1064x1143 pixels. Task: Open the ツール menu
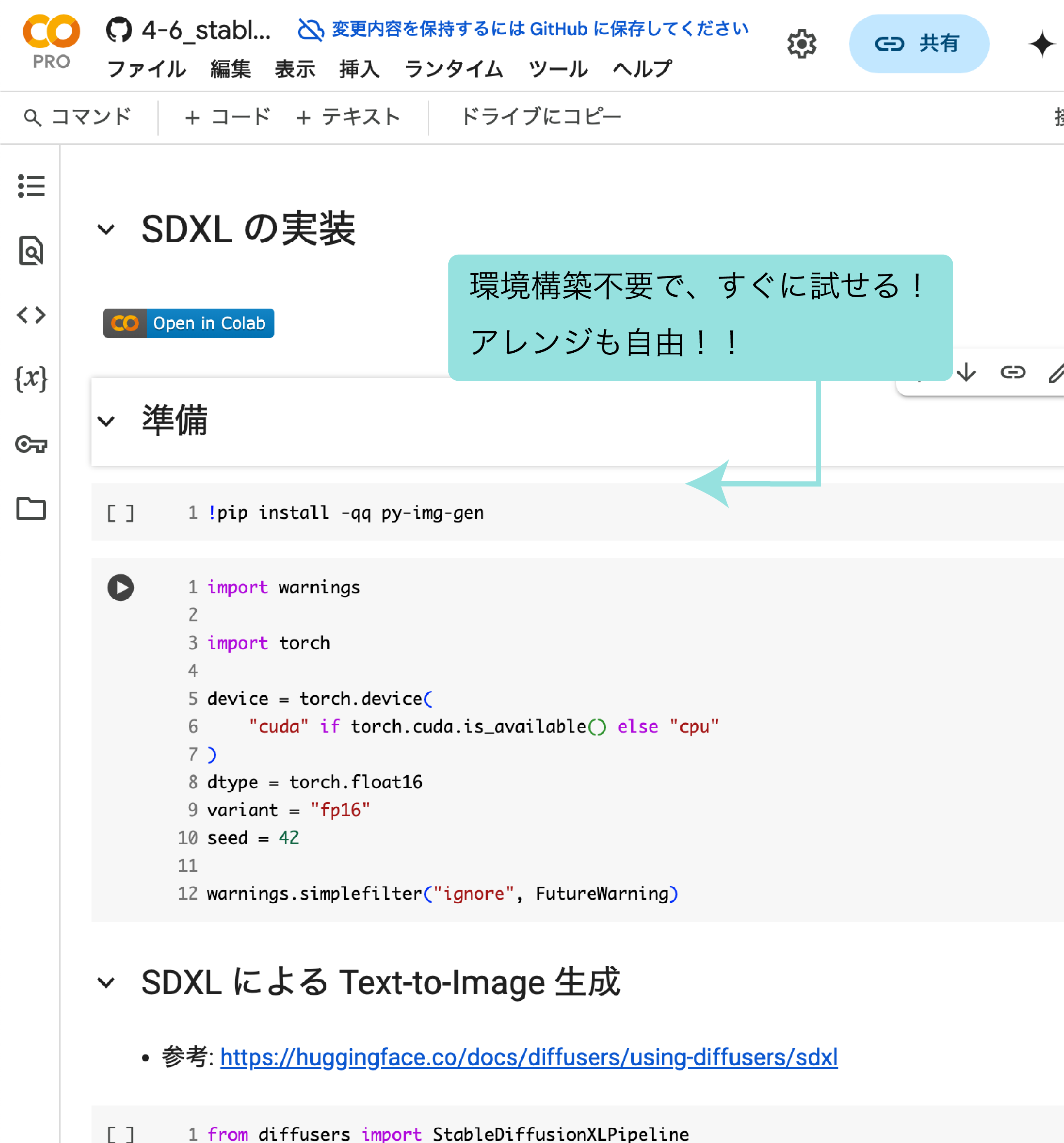pos(558,70)
